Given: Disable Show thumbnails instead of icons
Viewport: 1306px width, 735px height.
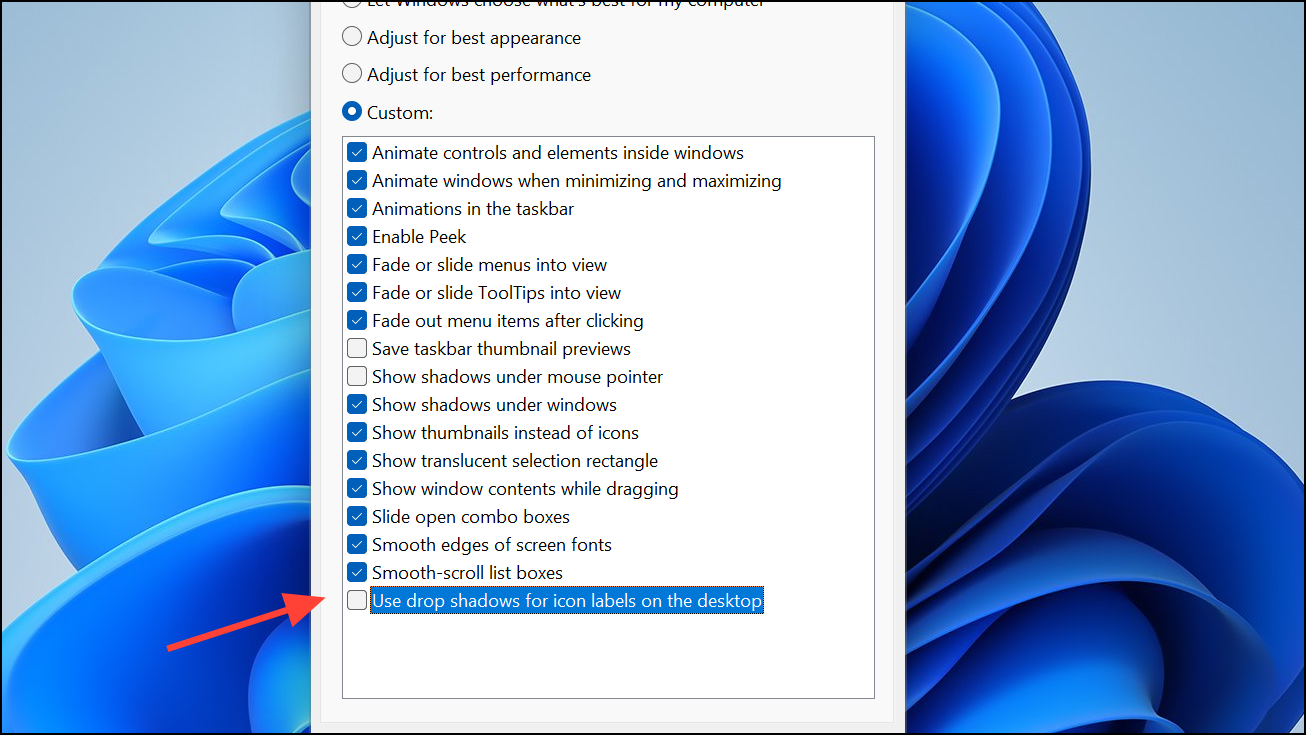Looking at the screenshot, I should [x=357, y=432].
